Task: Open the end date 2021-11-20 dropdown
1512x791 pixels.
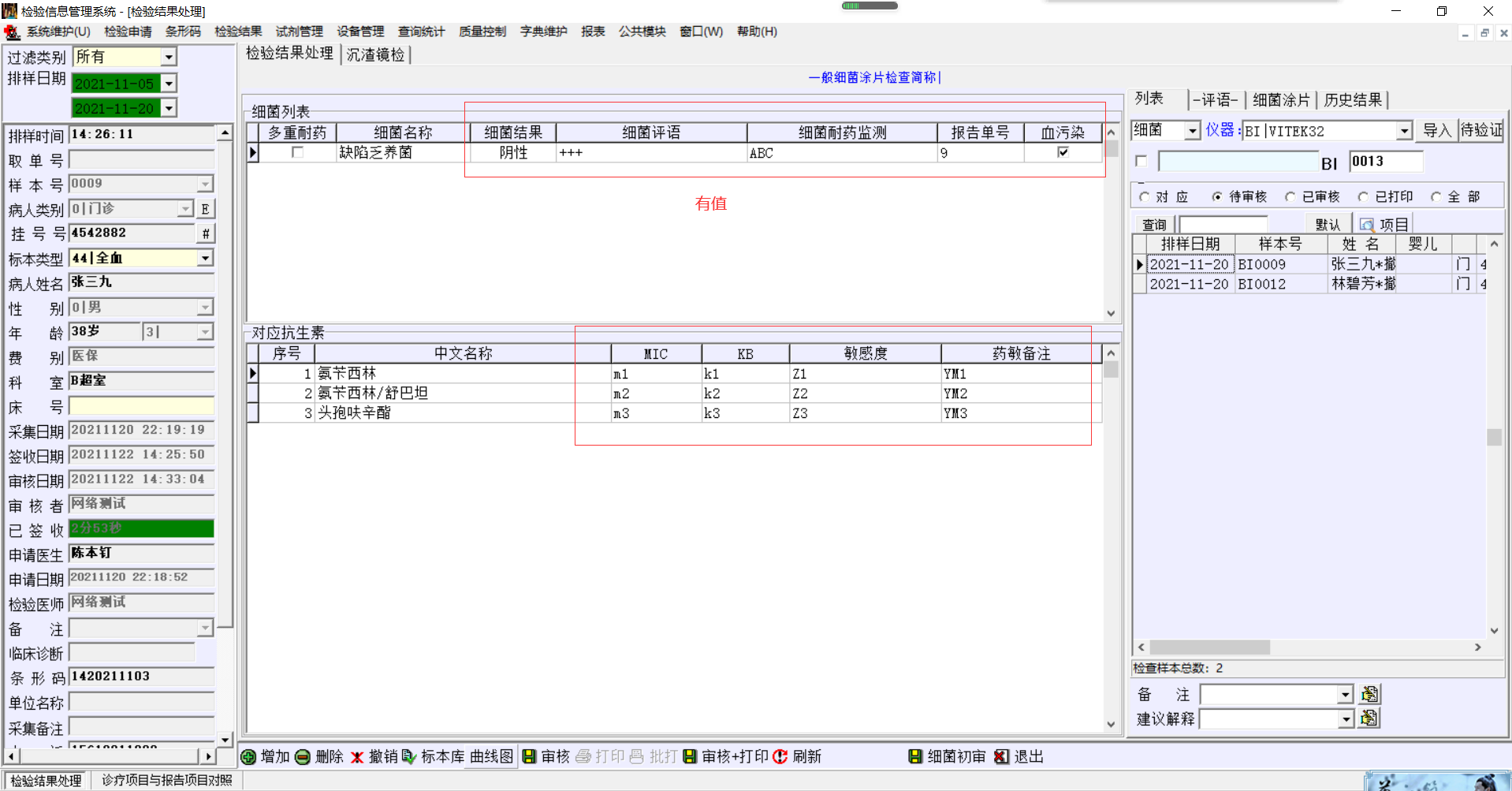Action: point(169,107)
